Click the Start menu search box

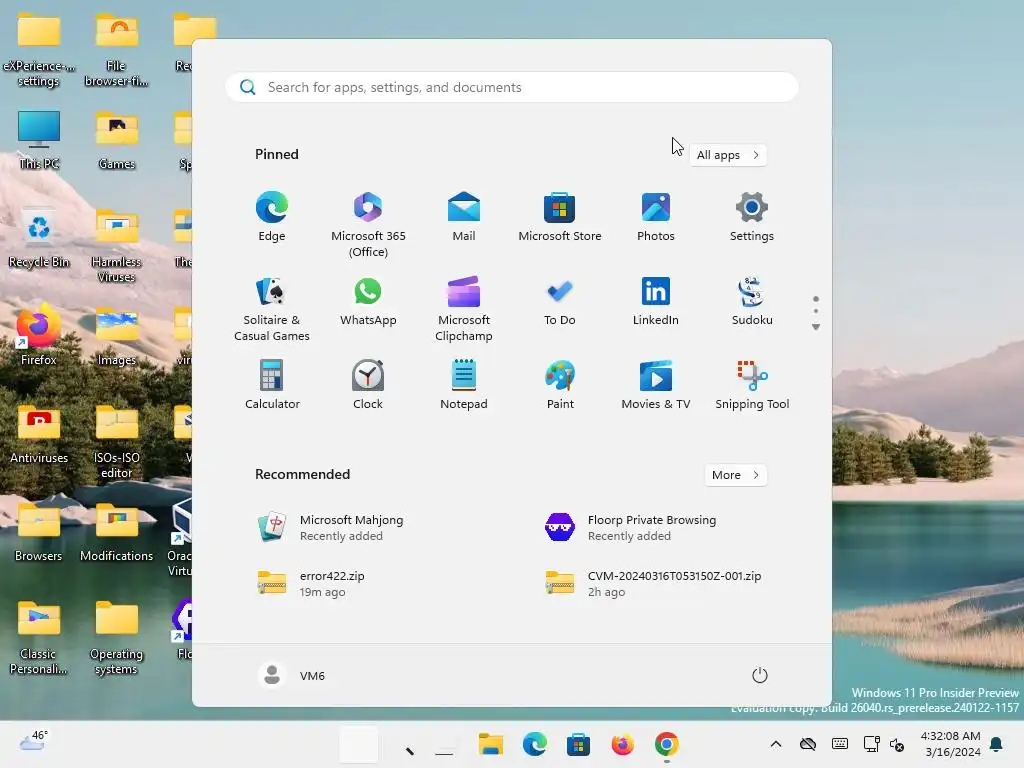pos(511,87)
